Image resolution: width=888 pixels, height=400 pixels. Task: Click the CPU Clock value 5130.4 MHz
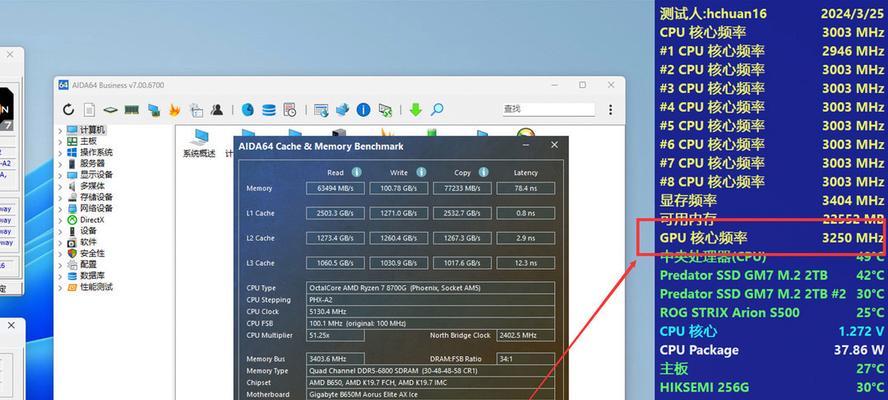point(430,312)
